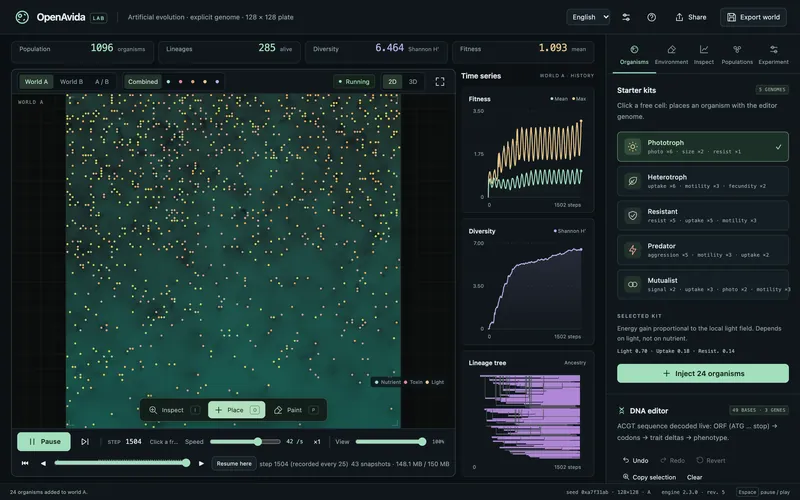
Task: Open the Populations panel tab
Action: click(737, 55)
